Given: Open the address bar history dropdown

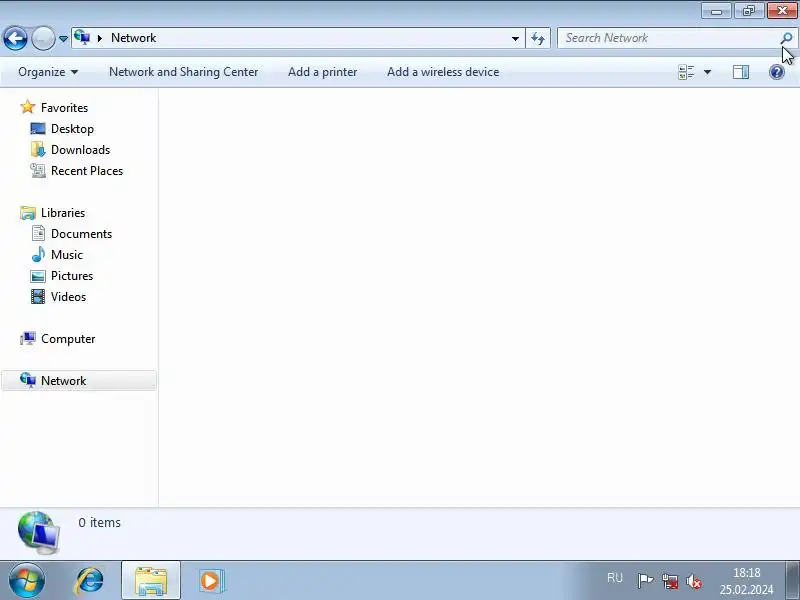Looking at the screenshot, I should pos(515,39).
